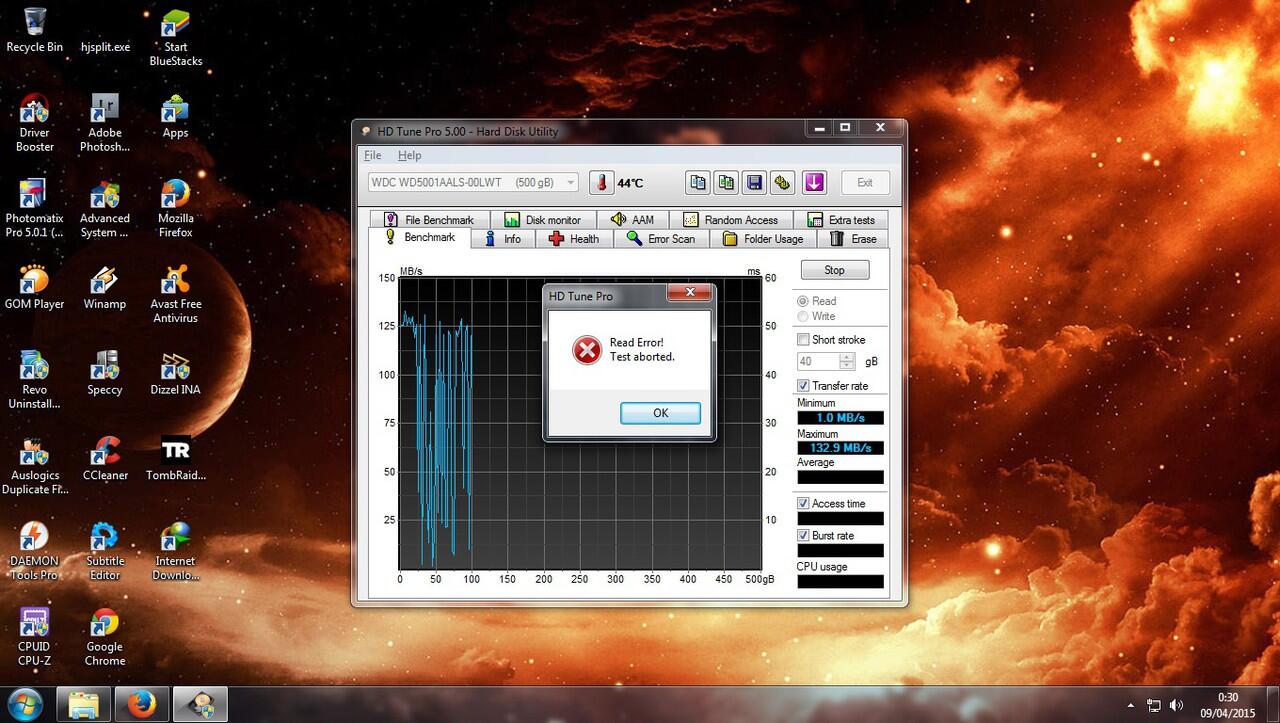This screenshot has height=723, width=1280.
Task: Click the Exit button in HD Tune
Action: coord(864,182)
